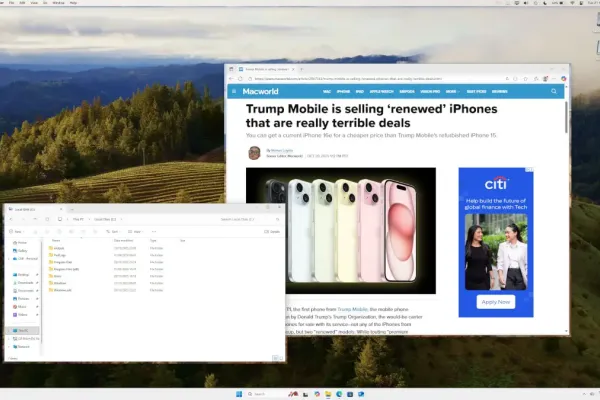This screenshot has width=600, height=400.
Task: Go to the IPHONE section in Macworld nav
Action: point(343,91)
